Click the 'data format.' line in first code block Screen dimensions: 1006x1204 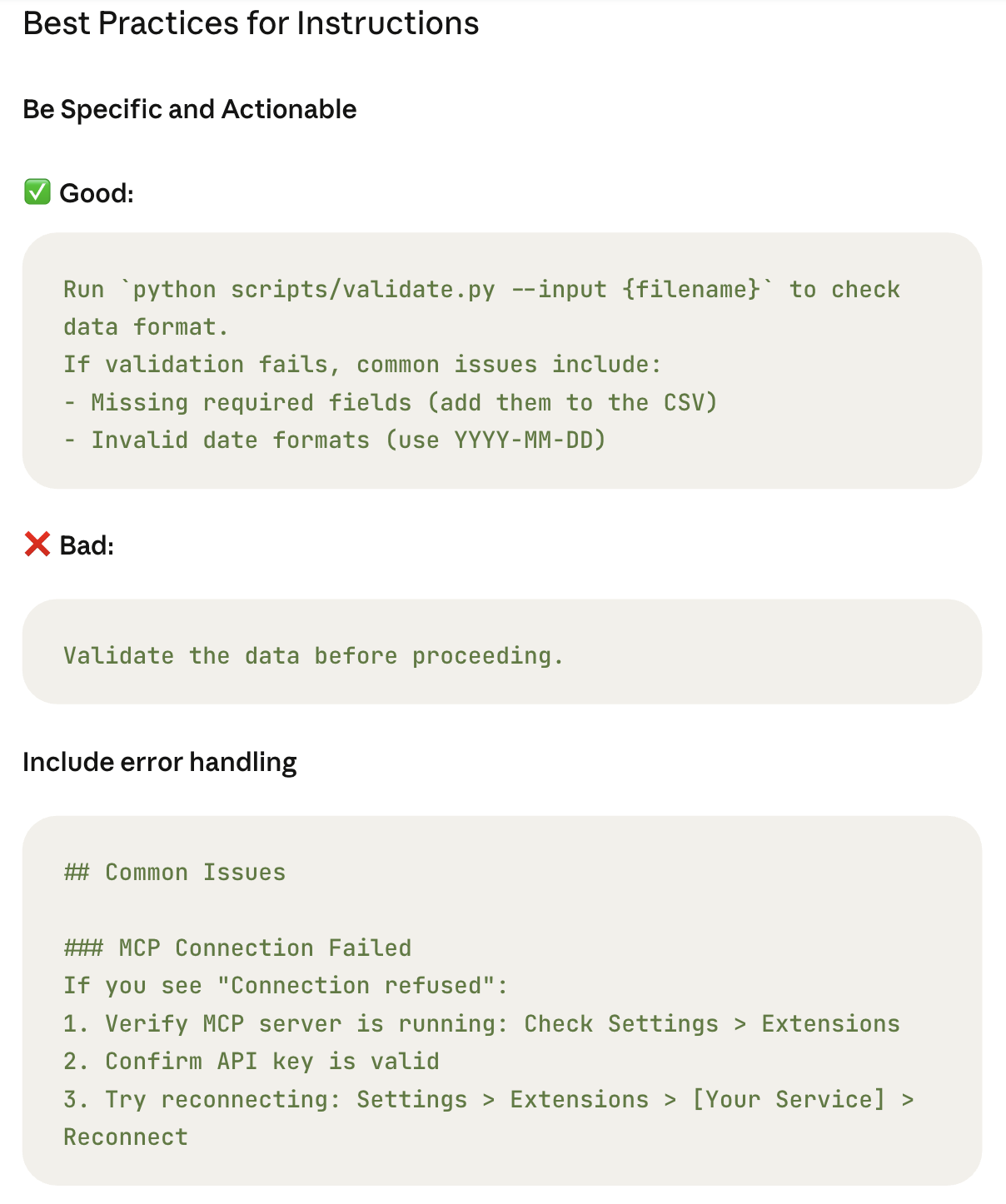click(x=146, y=326)
